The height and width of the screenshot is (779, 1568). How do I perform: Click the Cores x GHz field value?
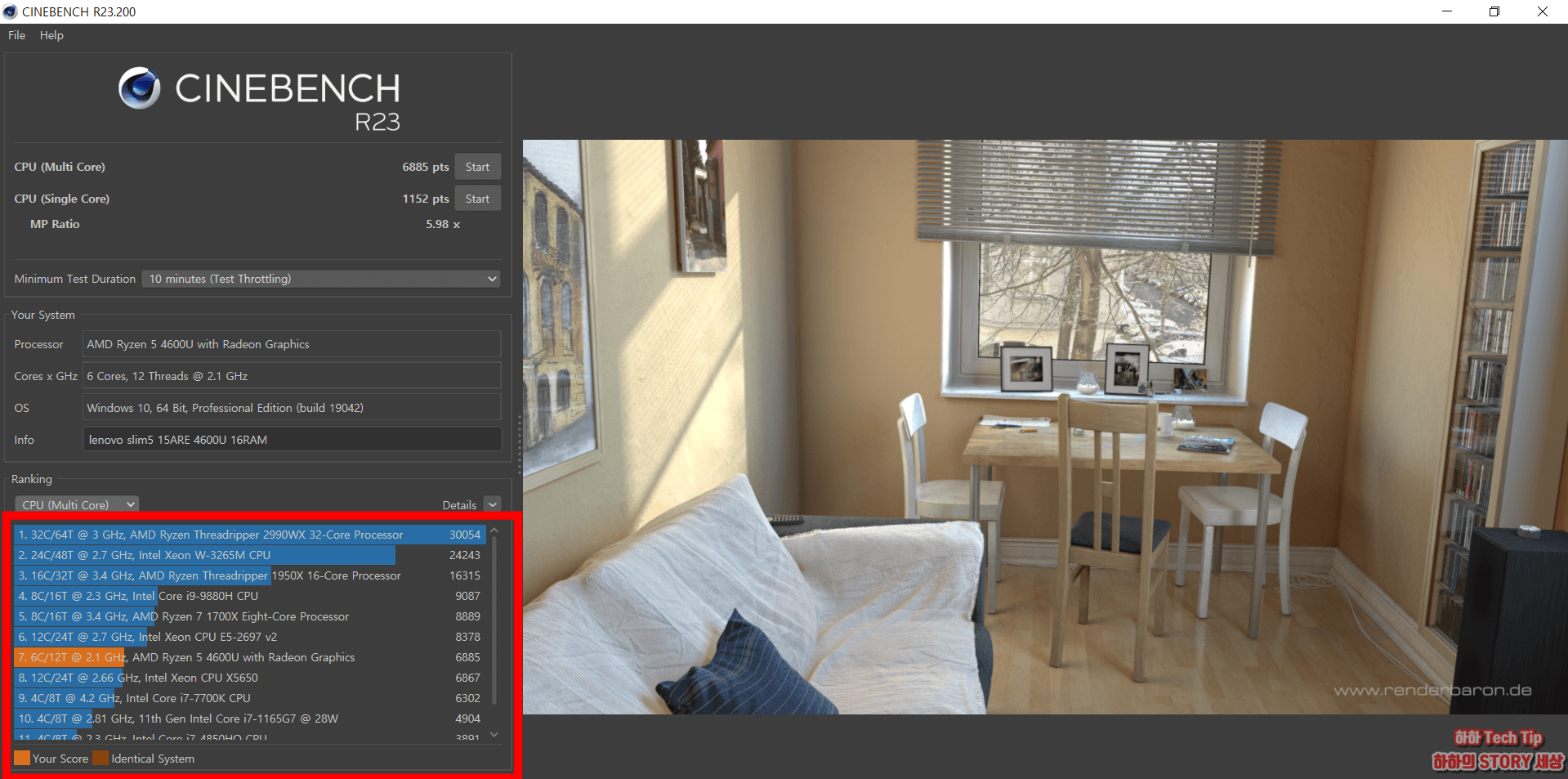292,376
